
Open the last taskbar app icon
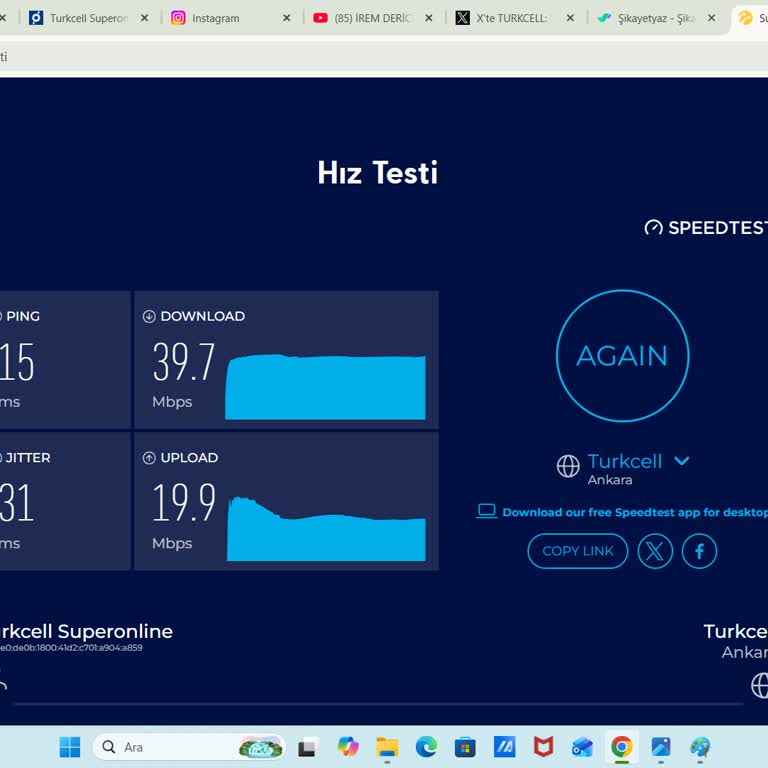pos(700,747)
